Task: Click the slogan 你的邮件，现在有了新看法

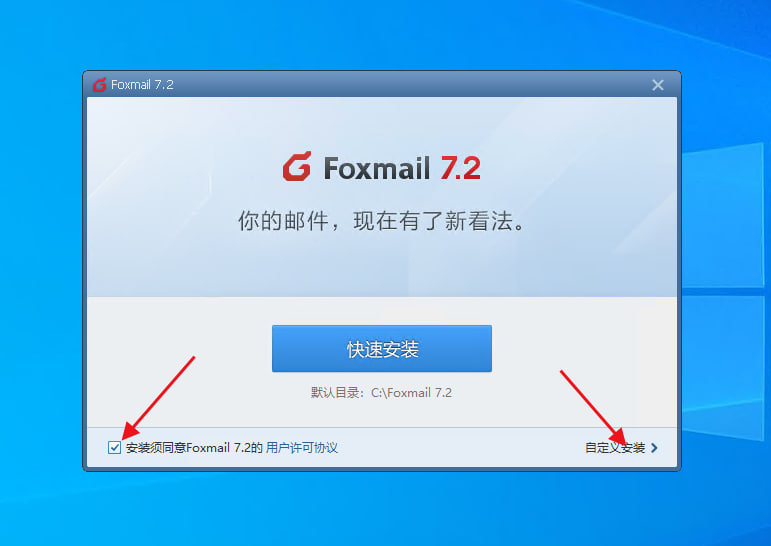Action: (382, 220)
